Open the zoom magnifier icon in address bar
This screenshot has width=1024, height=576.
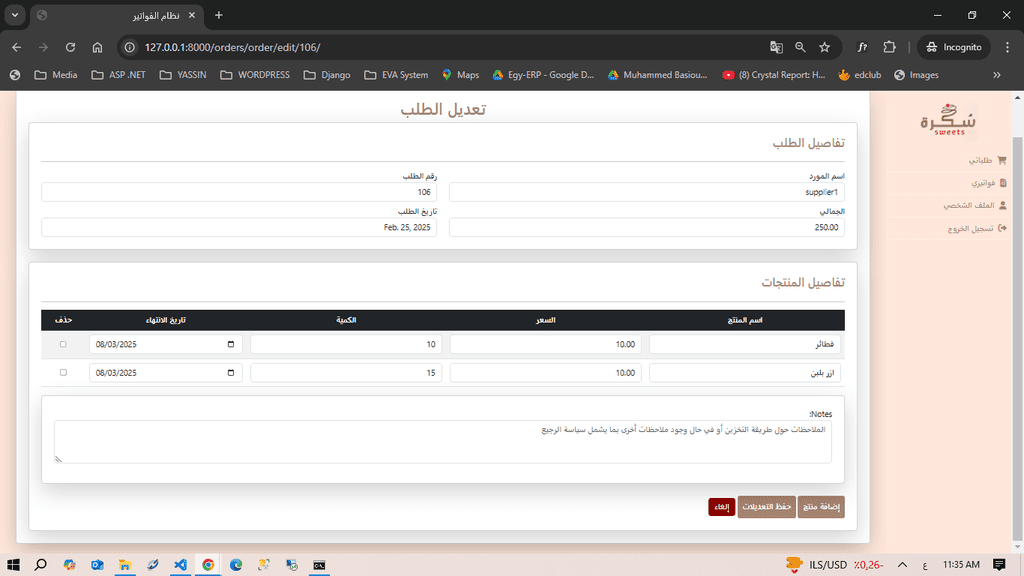(x=800, y=47)
